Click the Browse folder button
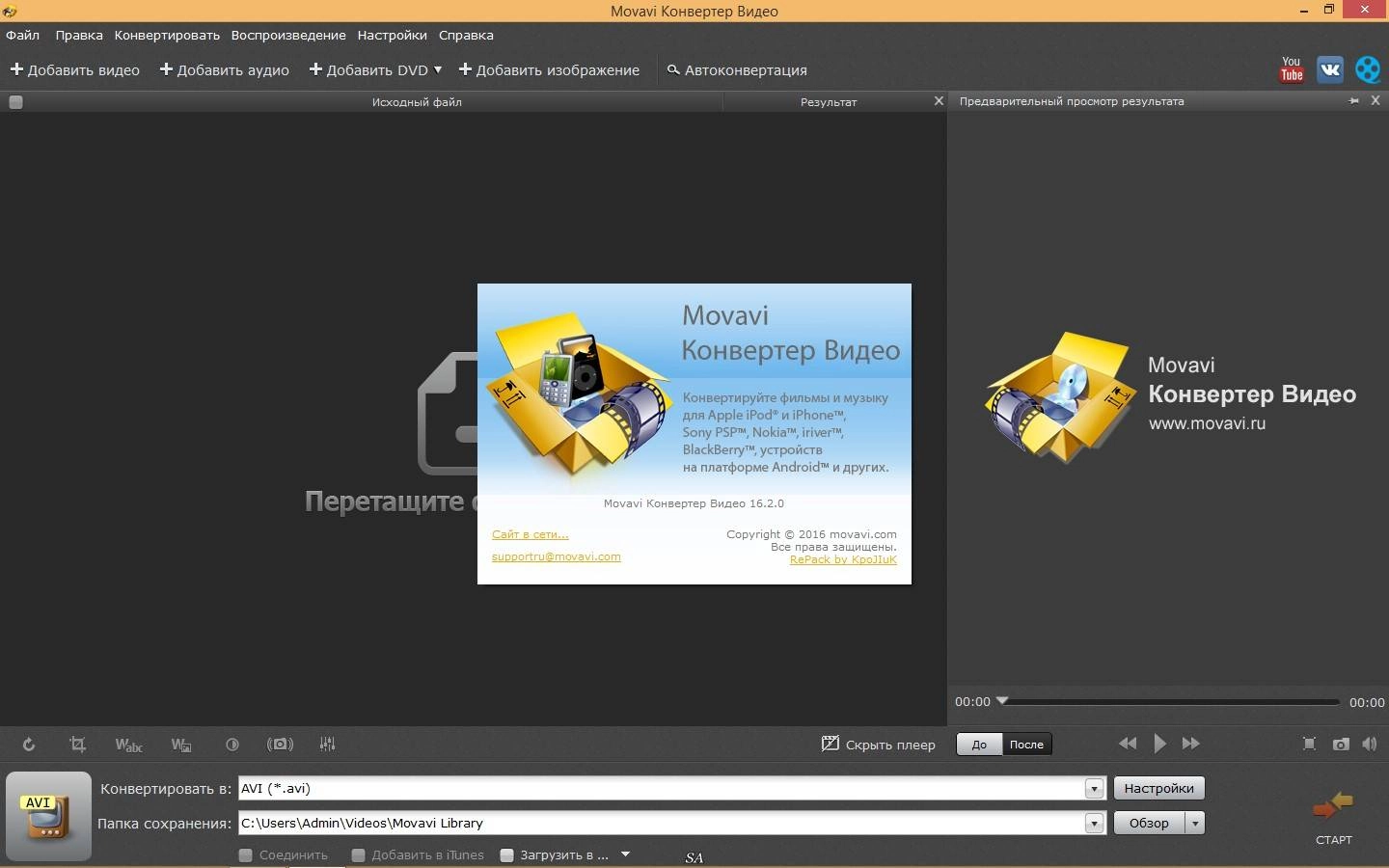Viewport: 1389px width, 868px height. (1150, 824)
